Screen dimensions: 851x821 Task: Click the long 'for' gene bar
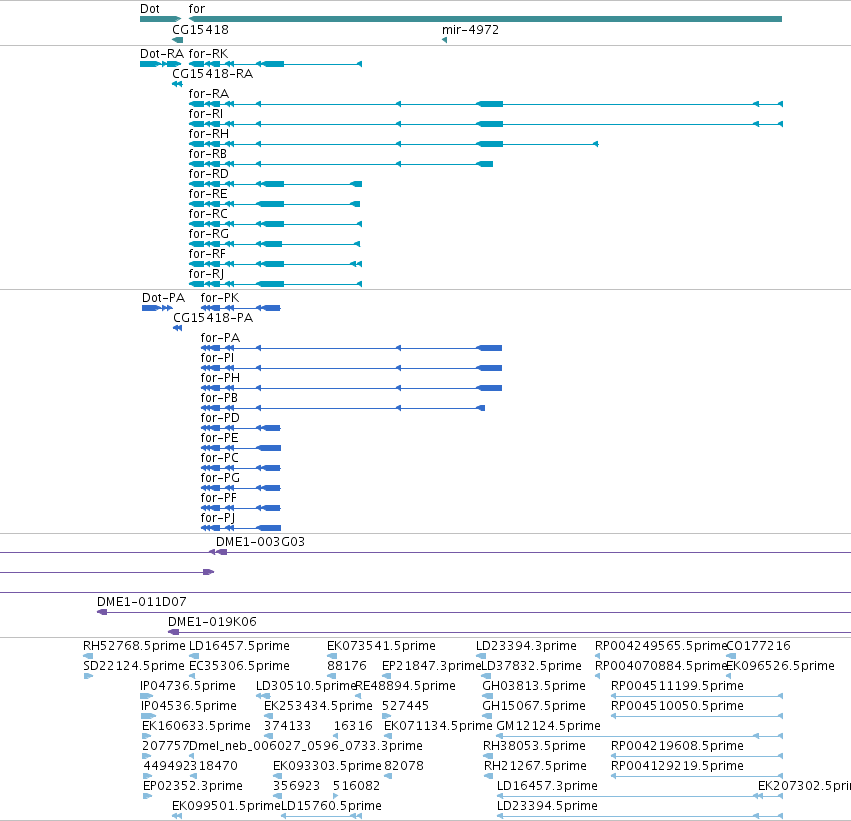tap(485, 19)
